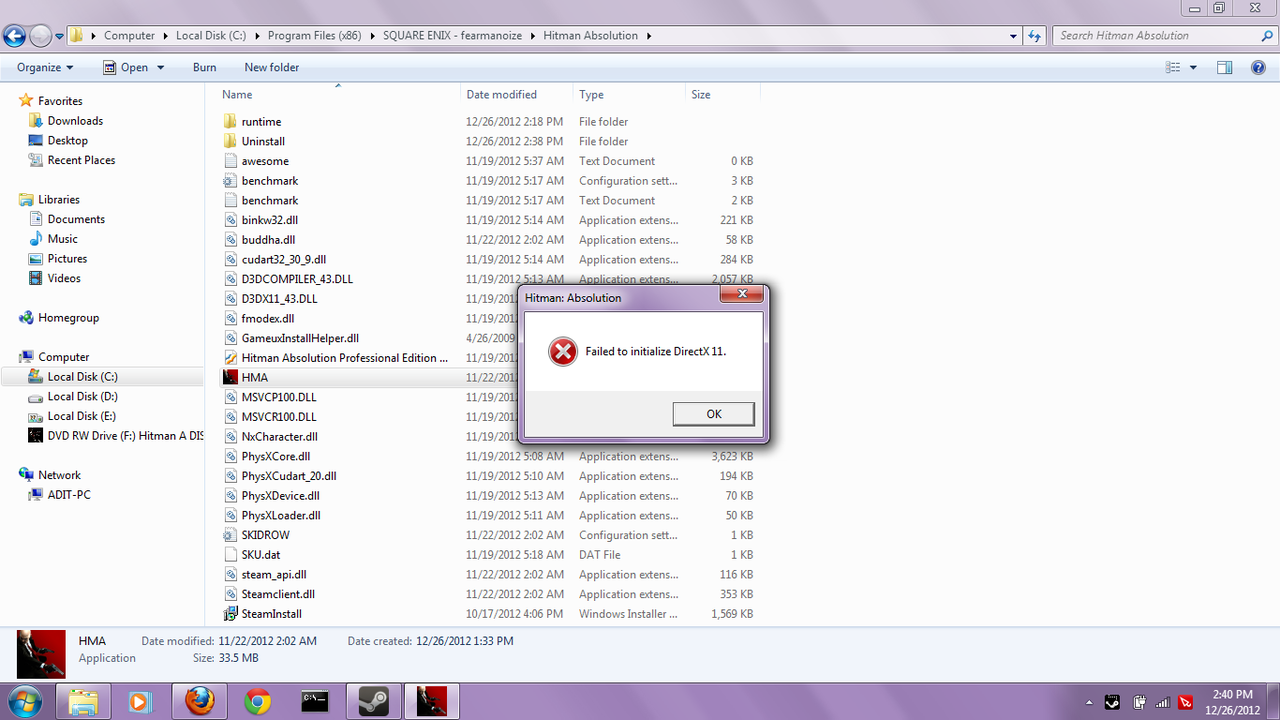Open the recent pages dropdown beside Forward
Screen dimensions: 1280x720
point(60,36)
